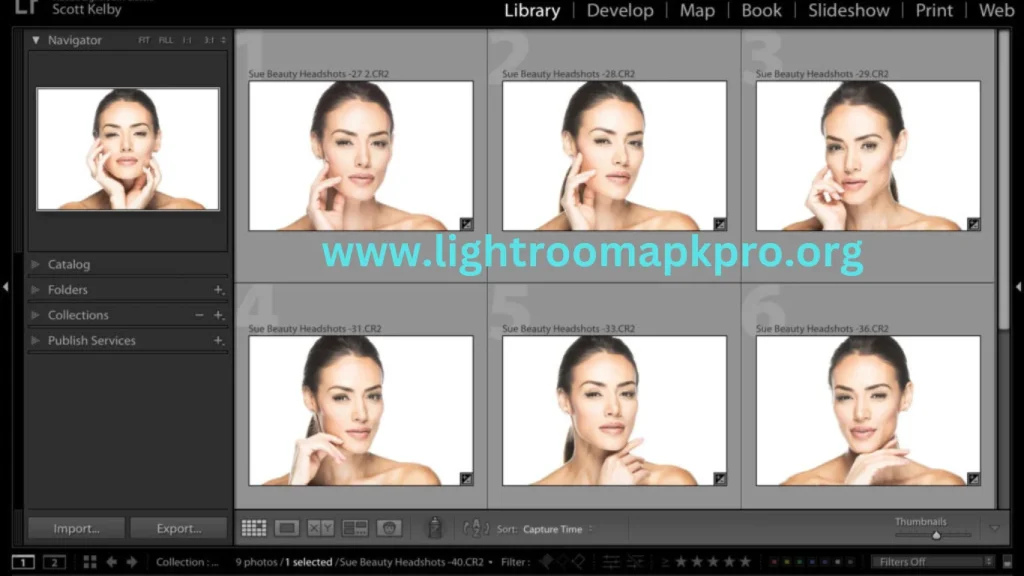Screen dimensions: 1024x576
Task: Click the Export button
Action: [x=179, y=527]
